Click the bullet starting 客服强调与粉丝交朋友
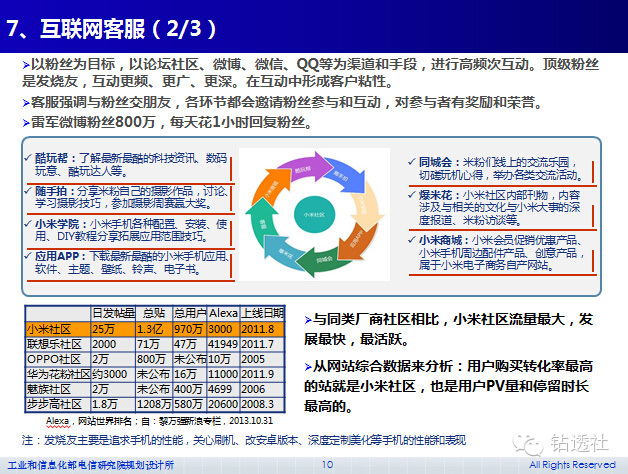Viewport: 628px width, 474px height. 283,103
